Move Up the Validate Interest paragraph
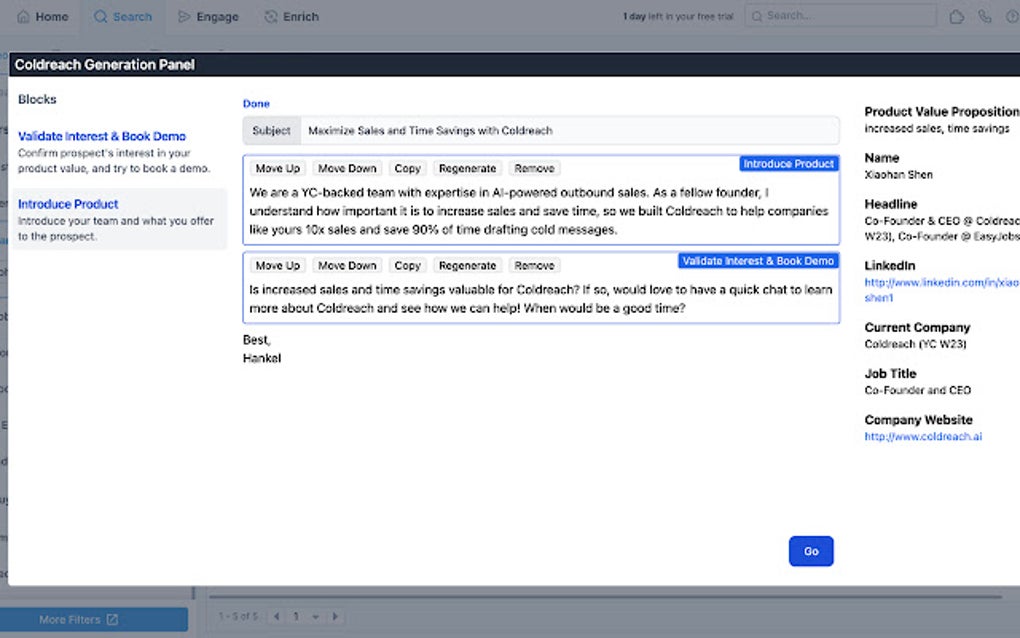 point(278,265)
